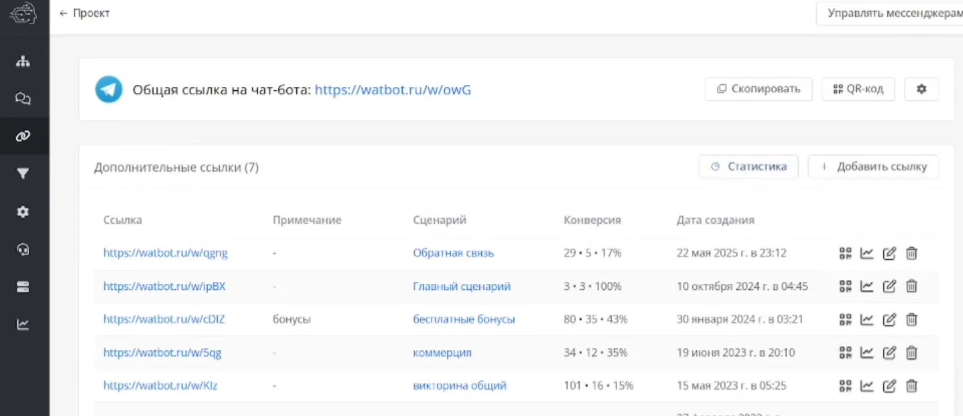The image size is (963, 416).
Task: Open the general chatbot link watbot.ru/w/owG
Action: tap(392, 89)
